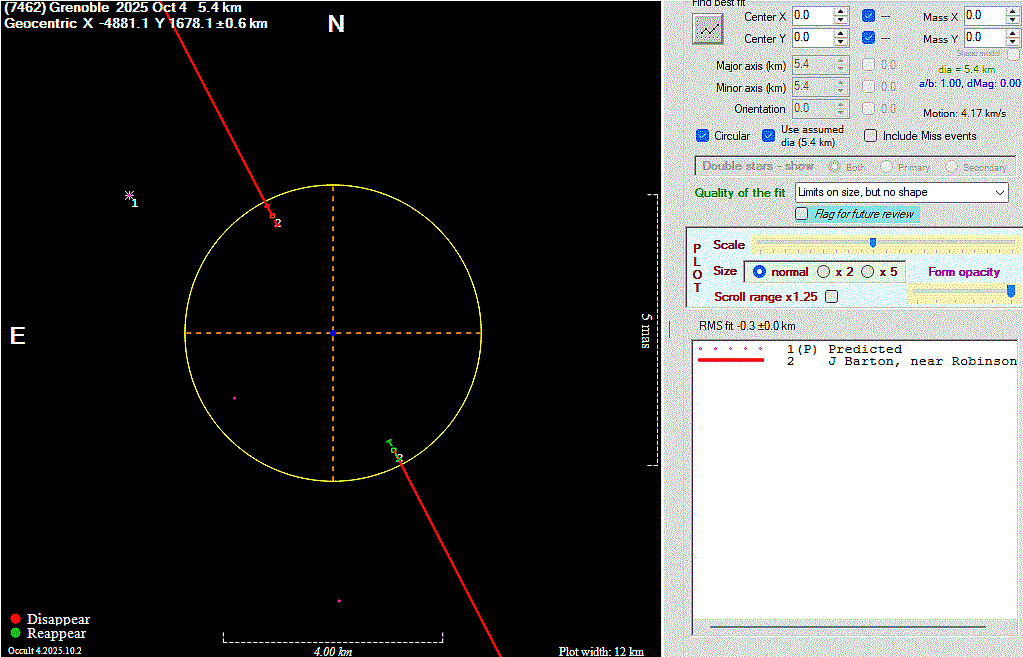Image resolution: width=1023 pixels, height=657 pixels.
Task: Increase Mass X using the up arrow
Action: click(x=1012, y=11)
